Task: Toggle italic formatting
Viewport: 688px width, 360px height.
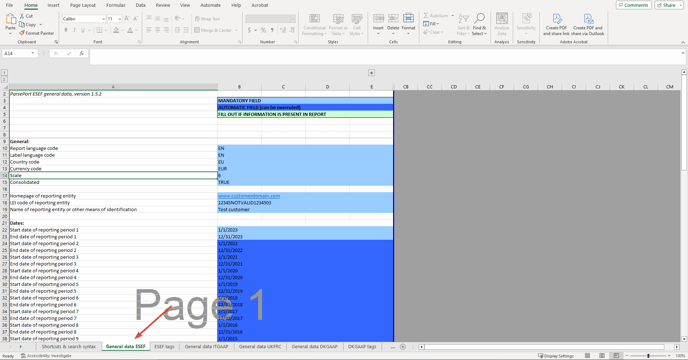Action: pyautogui.click(x=74, y=30)
